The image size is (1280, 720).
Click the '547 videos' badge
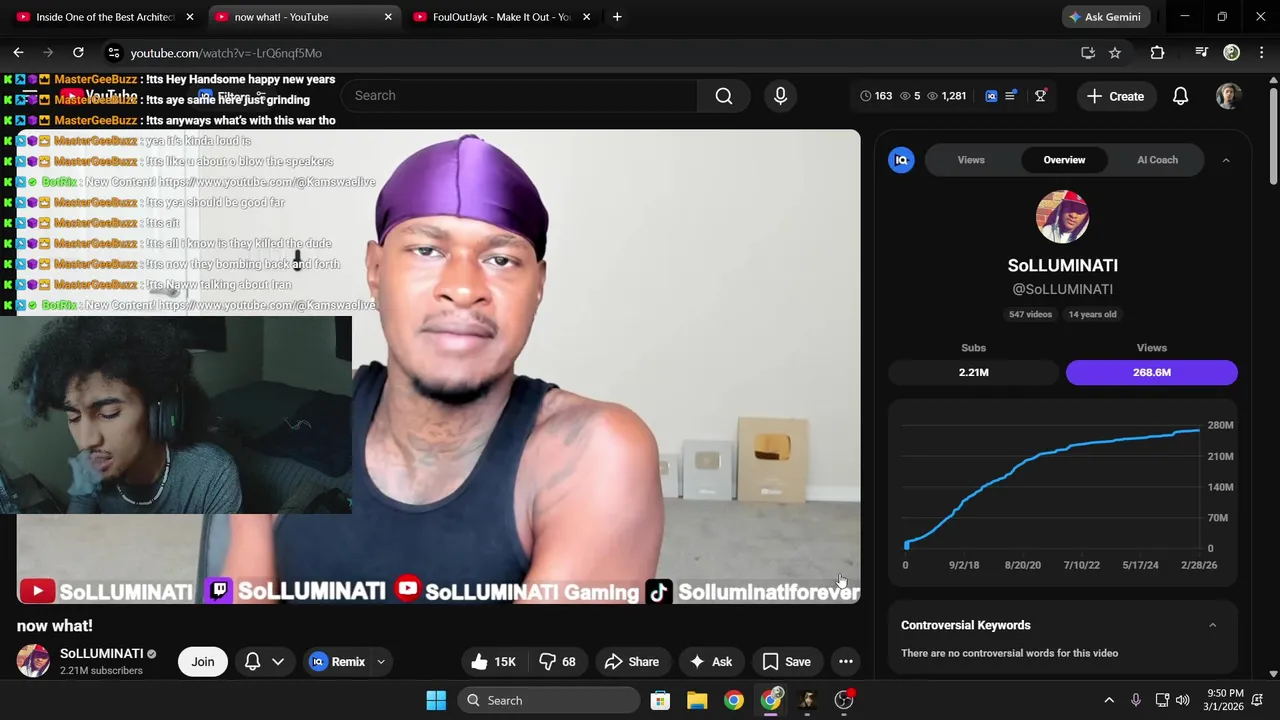1030,314
